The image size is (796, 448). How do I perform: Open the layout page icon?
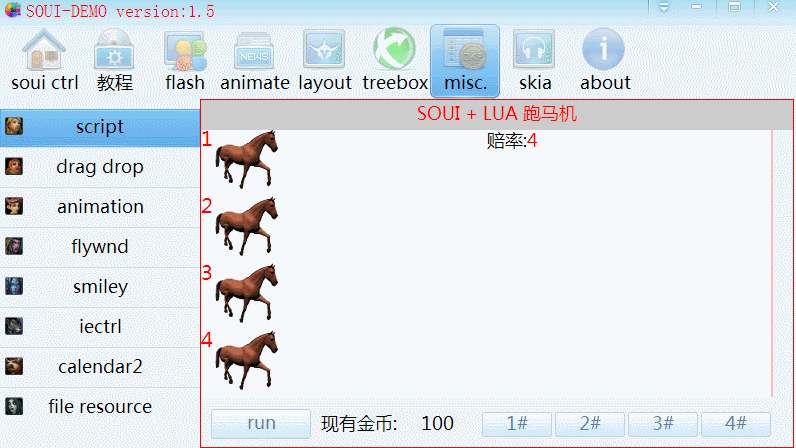click(x=324, y=49)
